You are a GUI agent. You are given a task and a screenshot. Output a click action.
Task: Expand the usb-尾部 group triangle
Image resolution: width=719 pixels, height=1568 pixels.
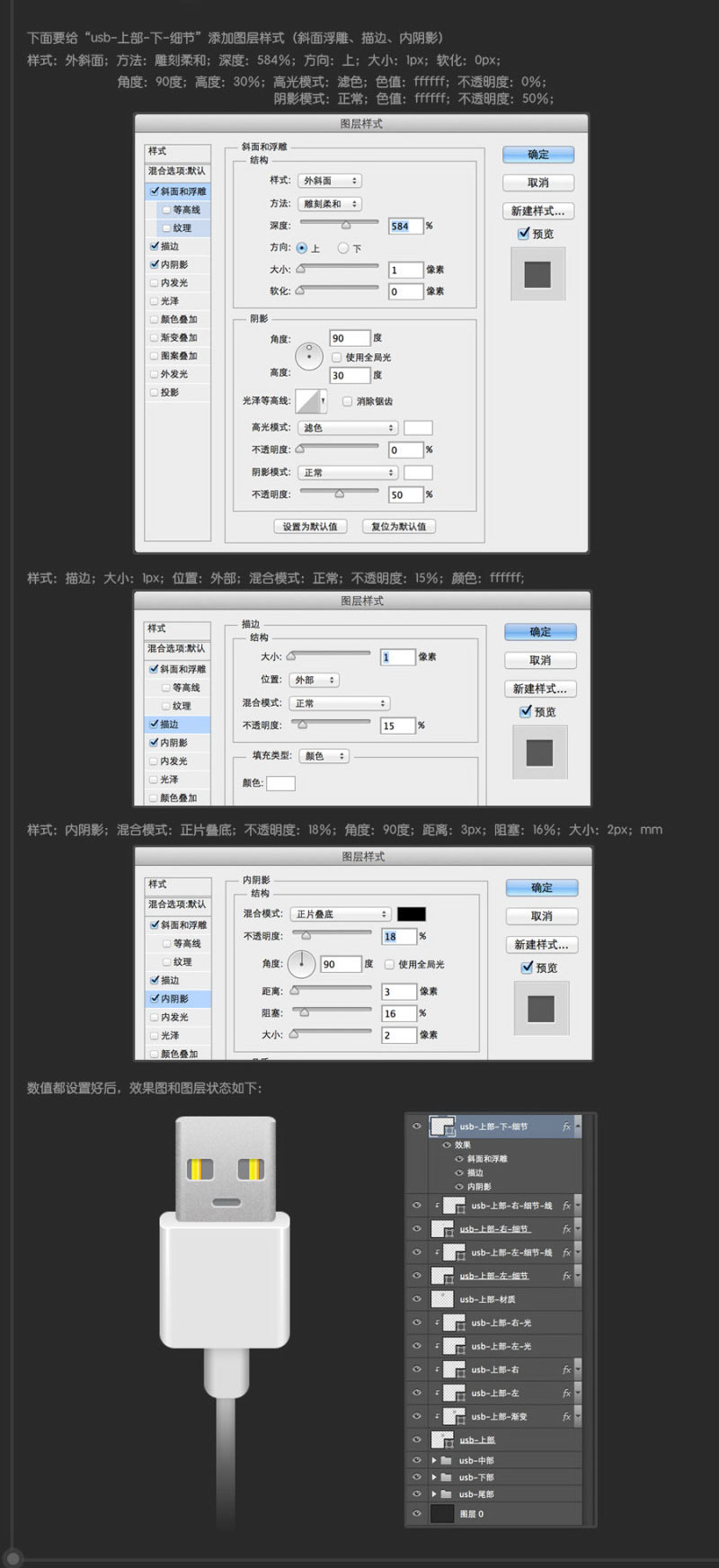coord(433,1494)
